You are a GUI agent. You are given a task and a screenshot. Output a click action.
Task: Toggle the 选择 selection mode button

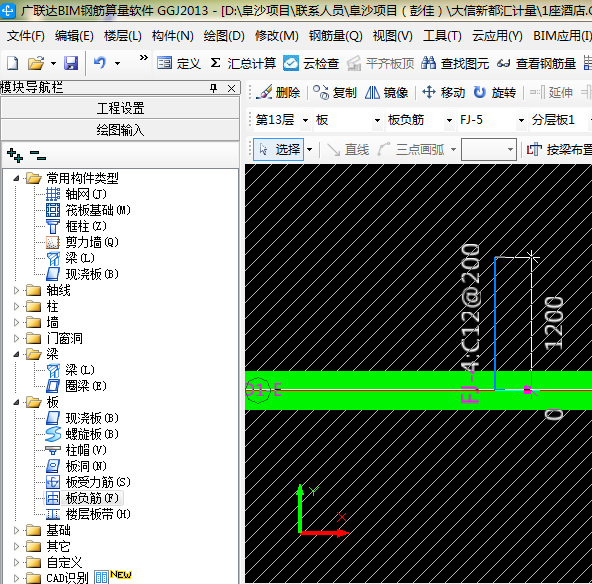point(279,149)
